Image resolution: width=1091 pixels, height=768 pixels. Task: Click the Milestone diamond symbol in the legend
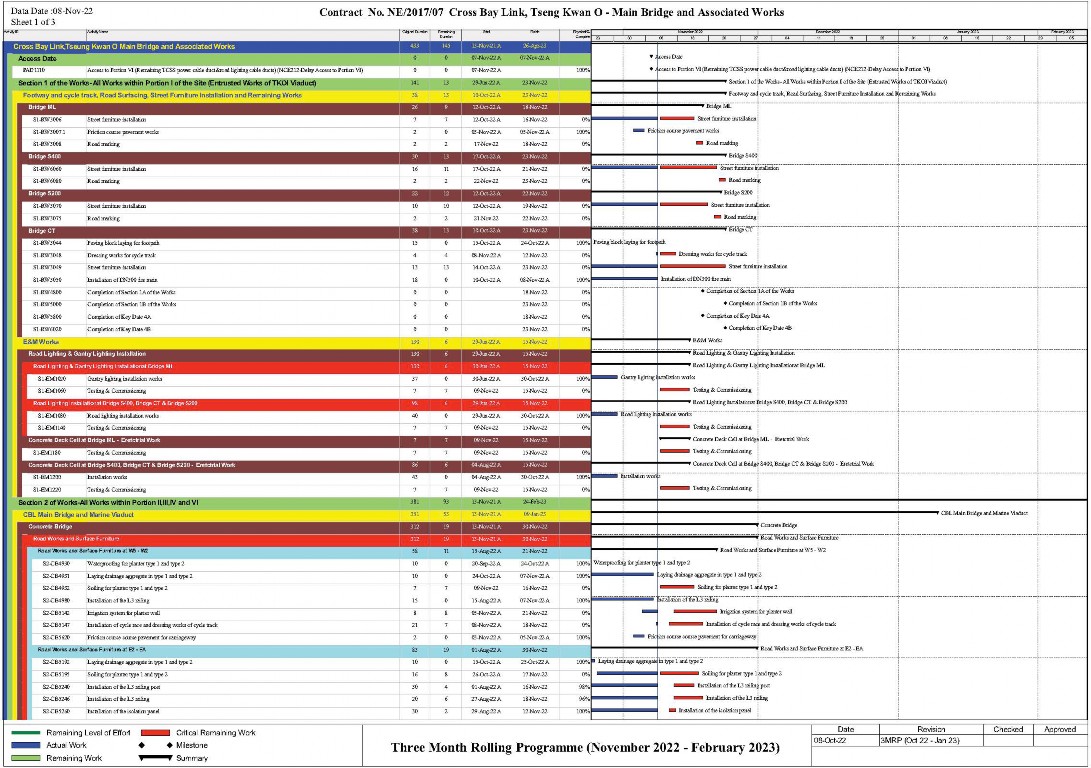tap(157, 745)
